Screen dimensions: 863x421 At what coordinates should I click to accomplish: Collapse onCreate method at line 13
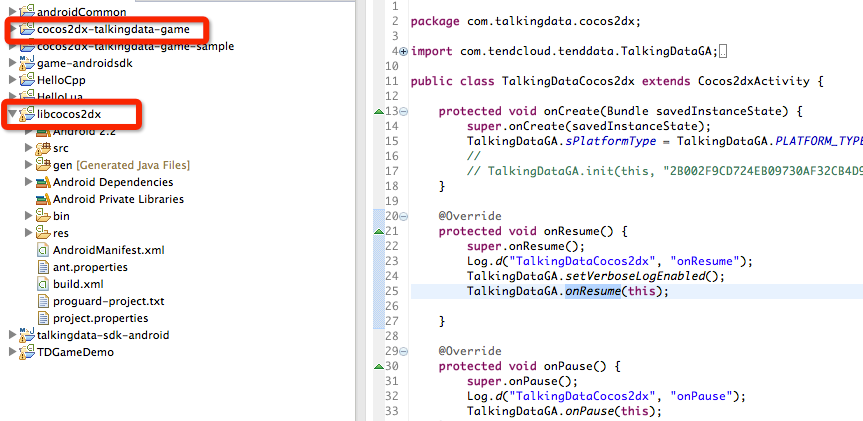[403, 112]
